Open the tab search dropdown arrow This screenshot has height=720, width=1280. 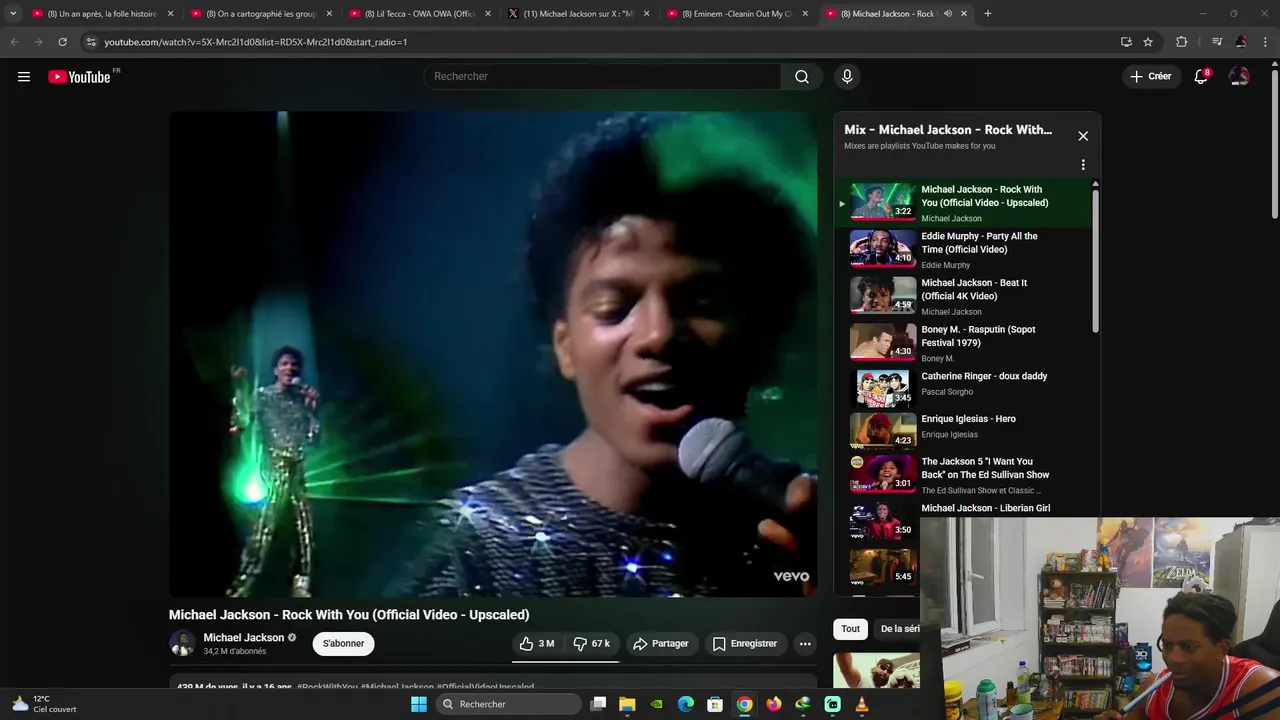click(13, 14)
